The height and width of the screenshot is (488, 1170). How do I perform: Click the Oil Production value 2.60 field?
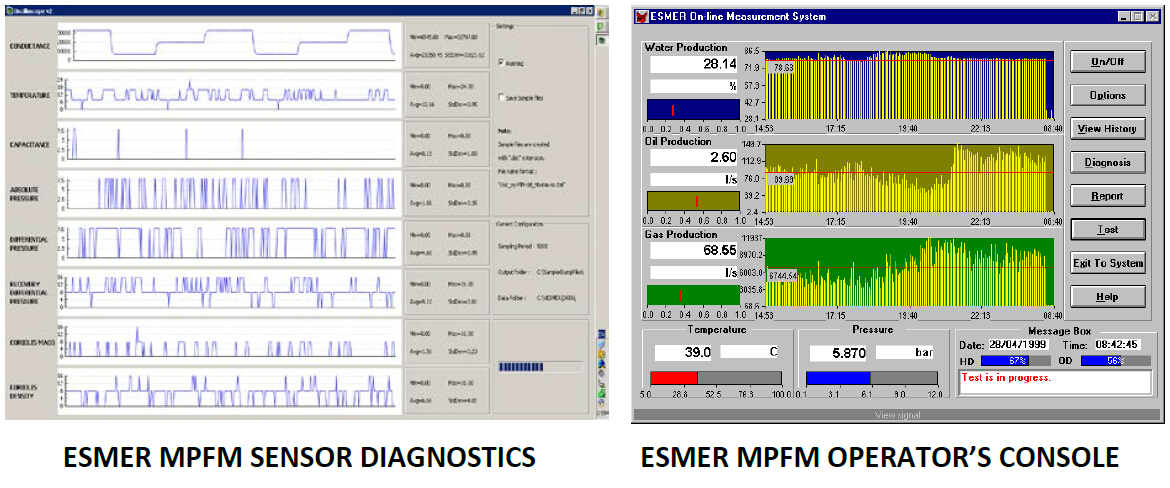click(x=695, y=157)
